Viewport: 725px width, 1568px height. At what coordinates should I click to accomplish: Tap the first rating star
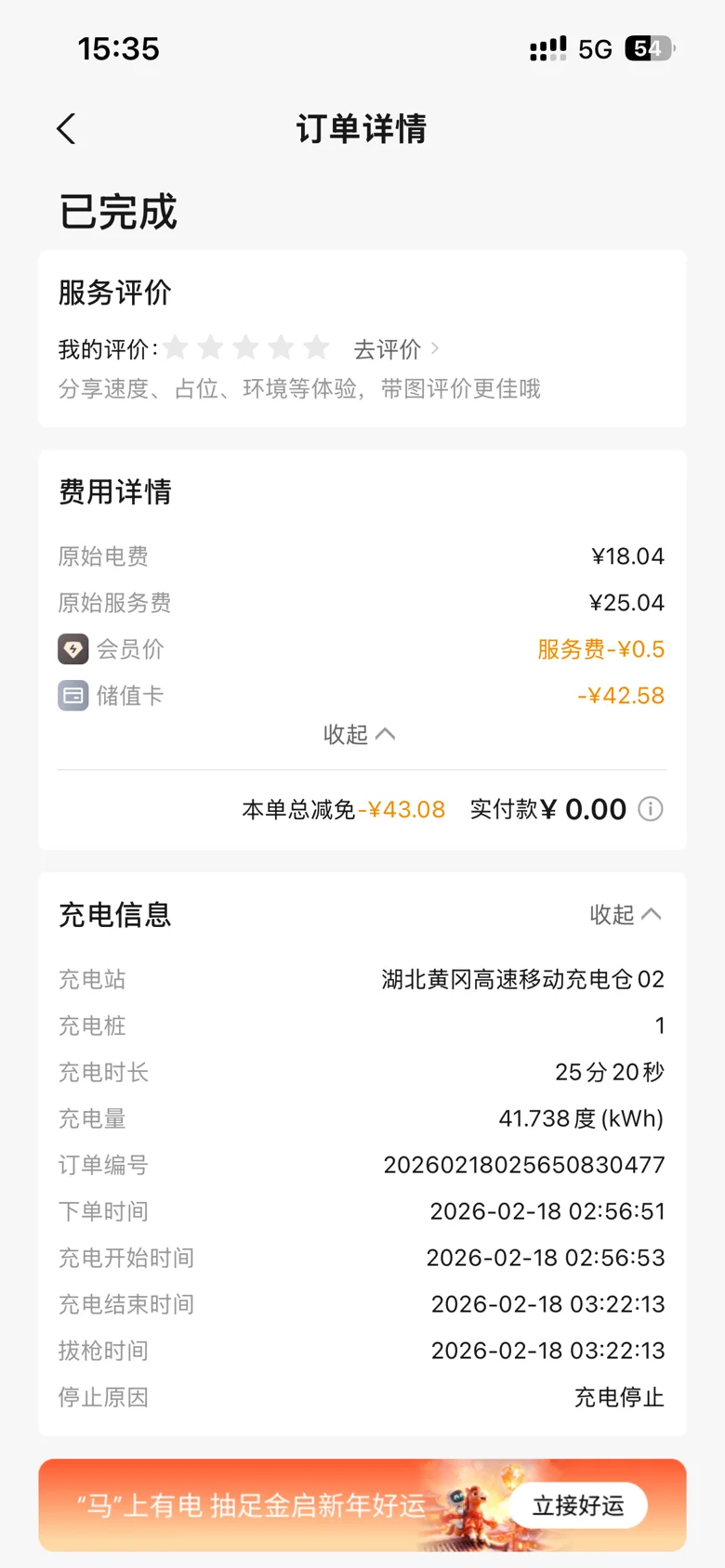(x=176, y=348)
